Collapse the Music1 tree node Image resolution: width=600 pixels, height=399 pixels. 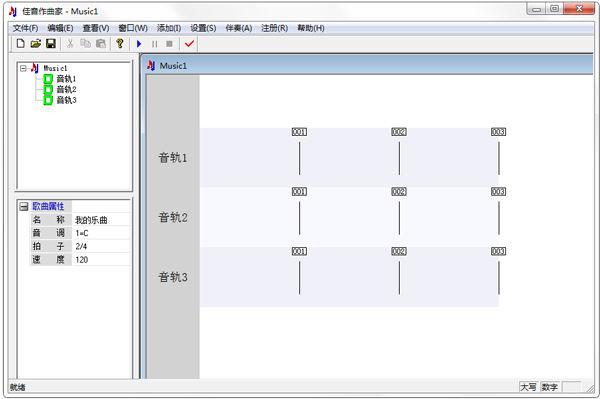coord(23,68)
